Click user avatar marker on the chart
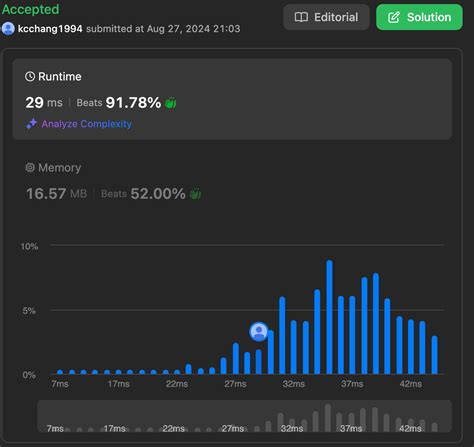 [259, 332]
